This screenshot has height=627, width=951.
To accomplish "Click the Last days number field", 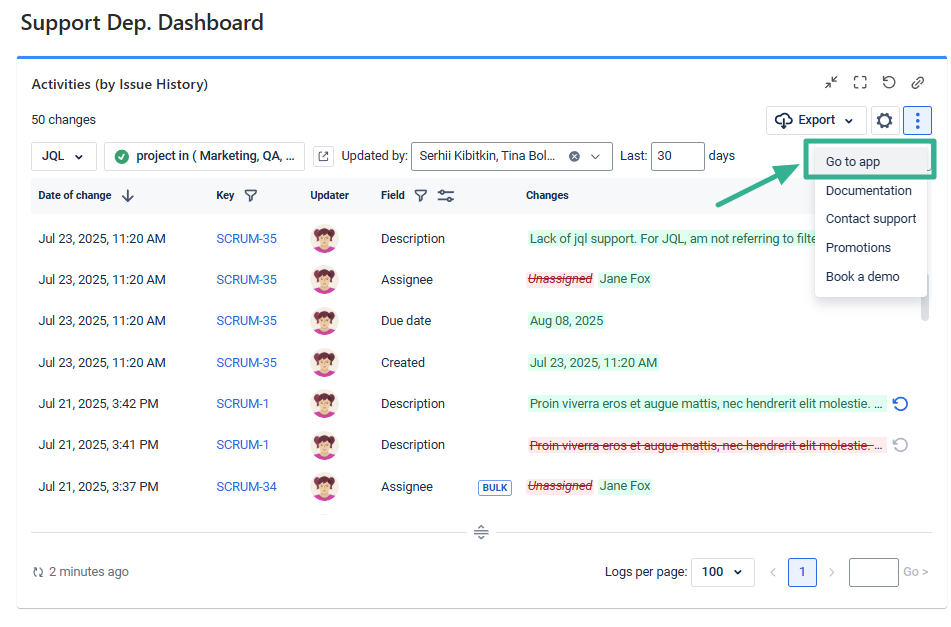I will pyautogui.click(x=677, y=156).
